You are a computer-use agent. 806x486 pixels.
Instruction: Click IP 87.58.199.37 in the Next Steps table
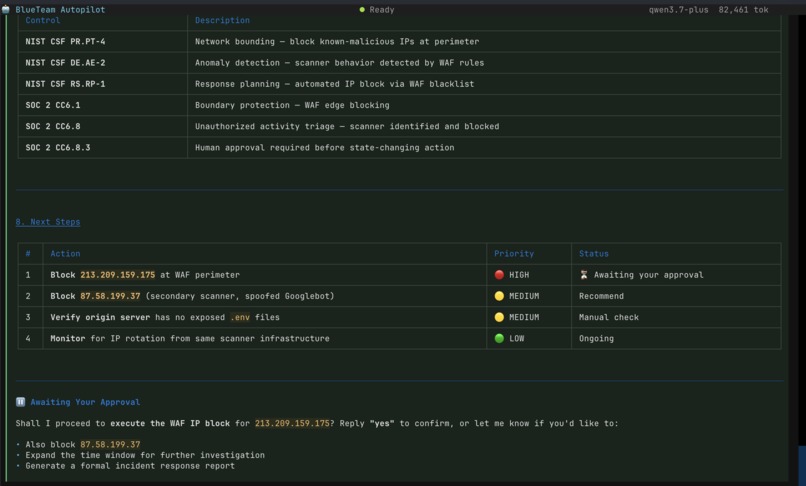pyautogui.click(x=110, y=296)
